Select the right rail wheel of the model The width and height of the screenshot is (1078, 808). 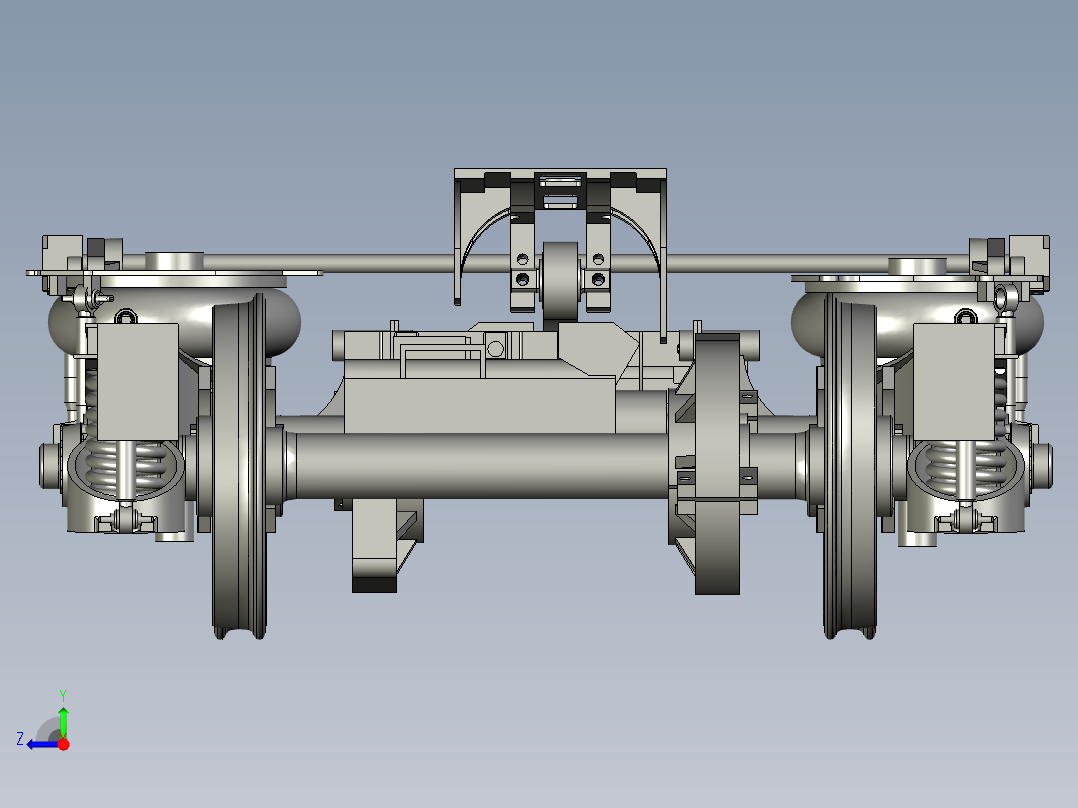point(850,466)
